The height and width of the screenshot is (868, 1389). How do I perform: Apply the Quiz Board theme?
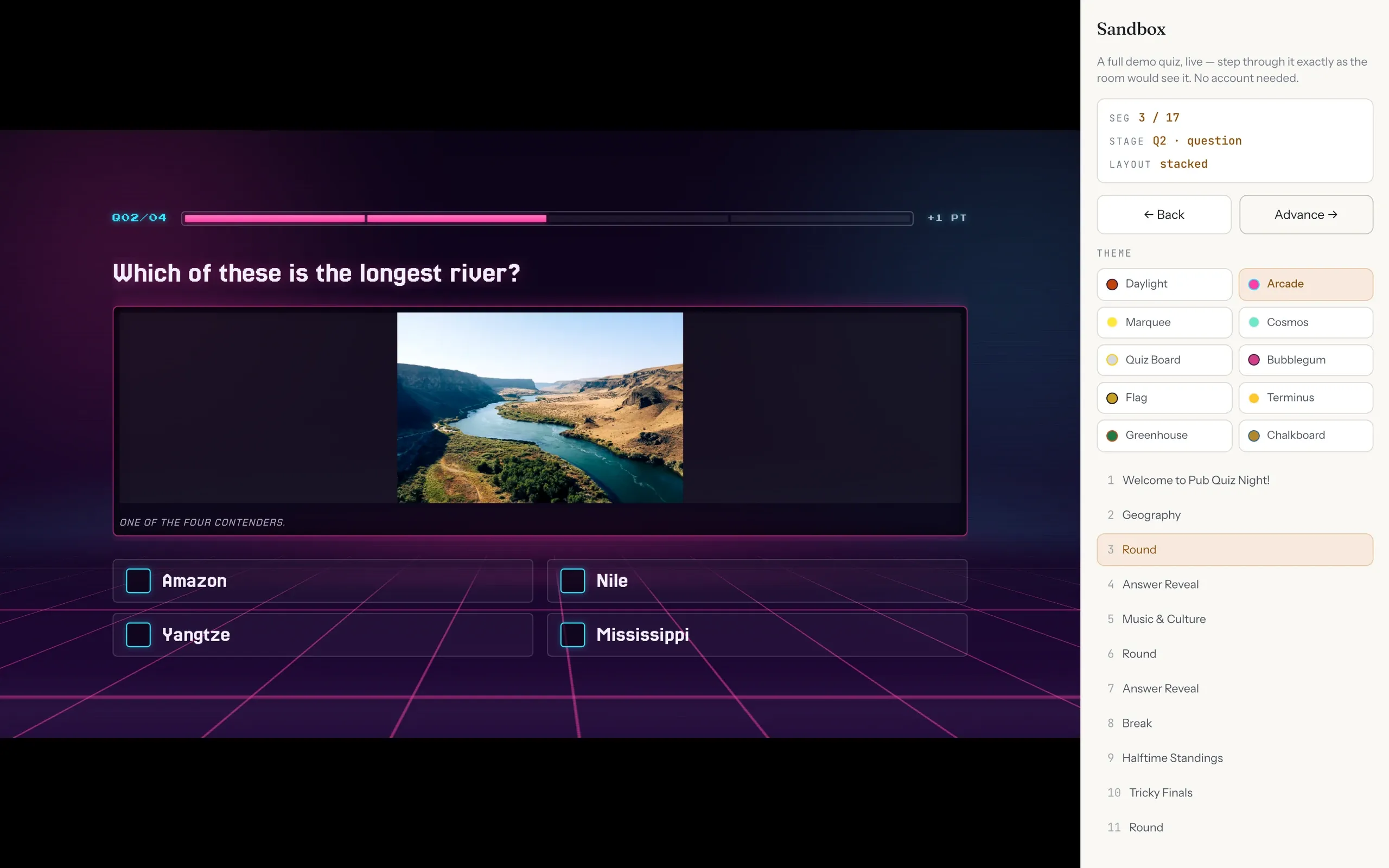click(1164, 360)
